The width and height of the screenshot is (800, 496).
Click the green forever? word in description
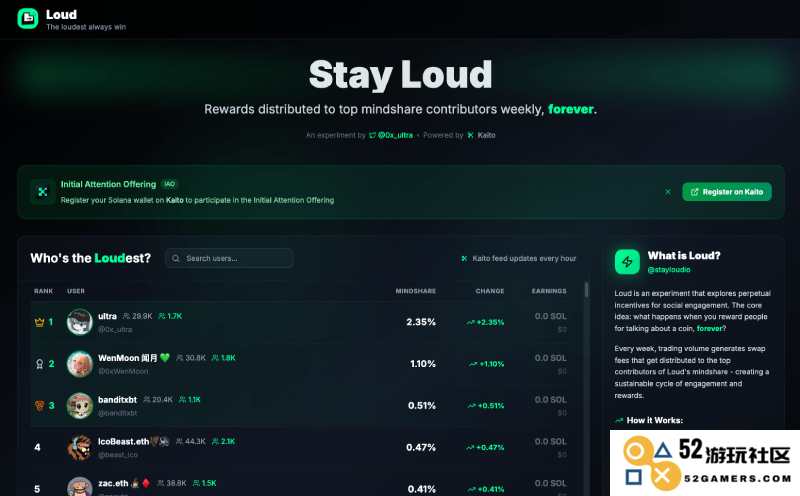(711, 329)
